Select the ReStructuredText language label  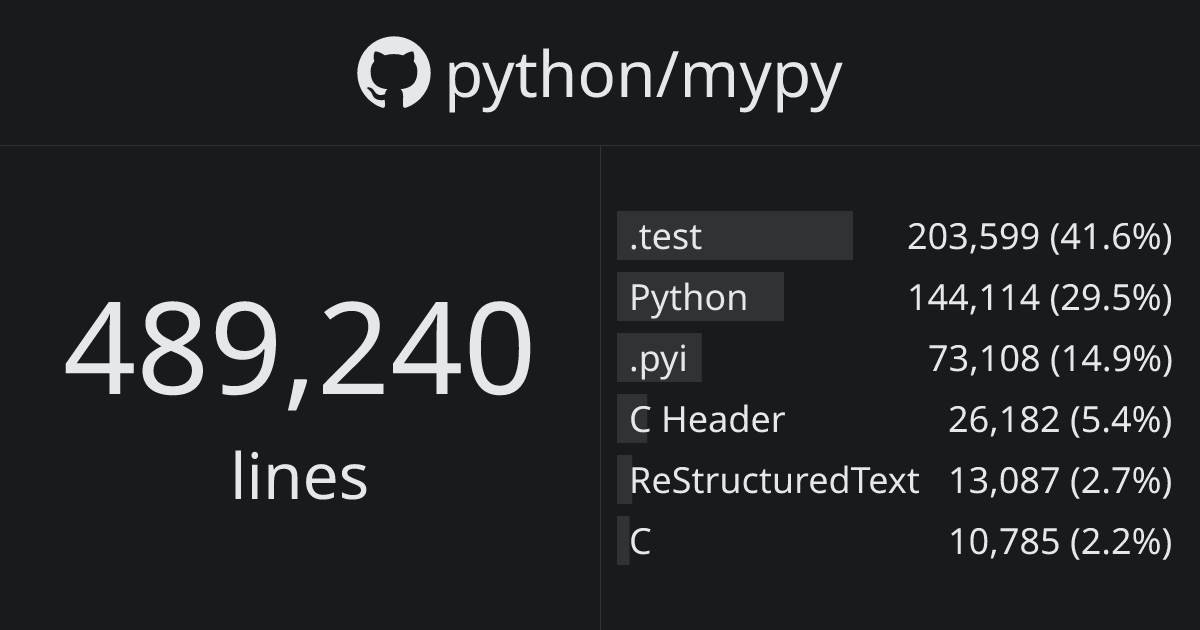click(774, 481)
